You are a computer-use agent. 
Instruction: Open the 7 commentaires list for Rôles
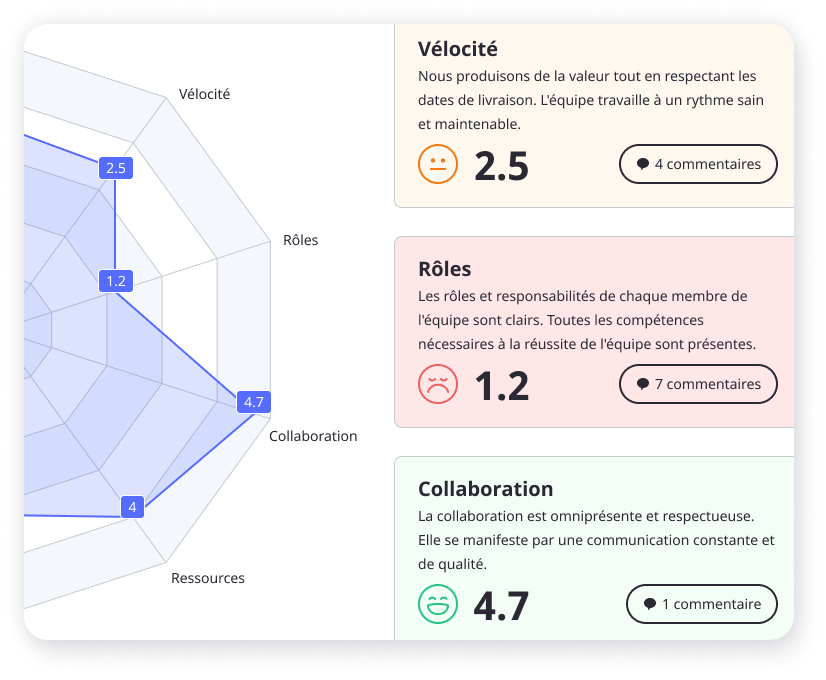(698, 384)
